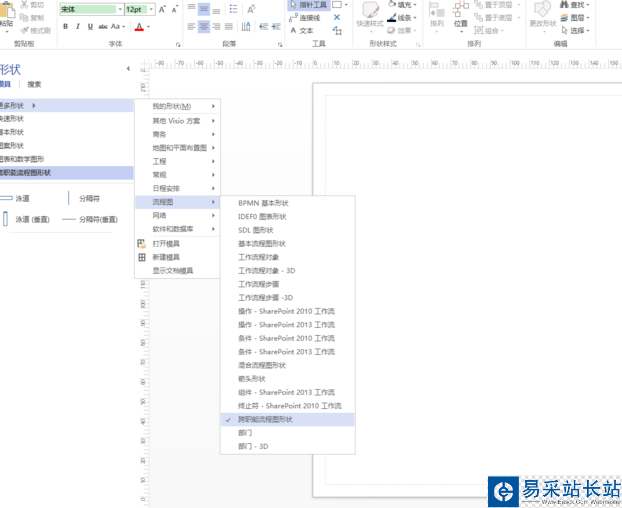Image resolution: width=622 pixels, height=508 pixels.
Task: Toggle Center paragraph alignment
Action: (204, 27)
